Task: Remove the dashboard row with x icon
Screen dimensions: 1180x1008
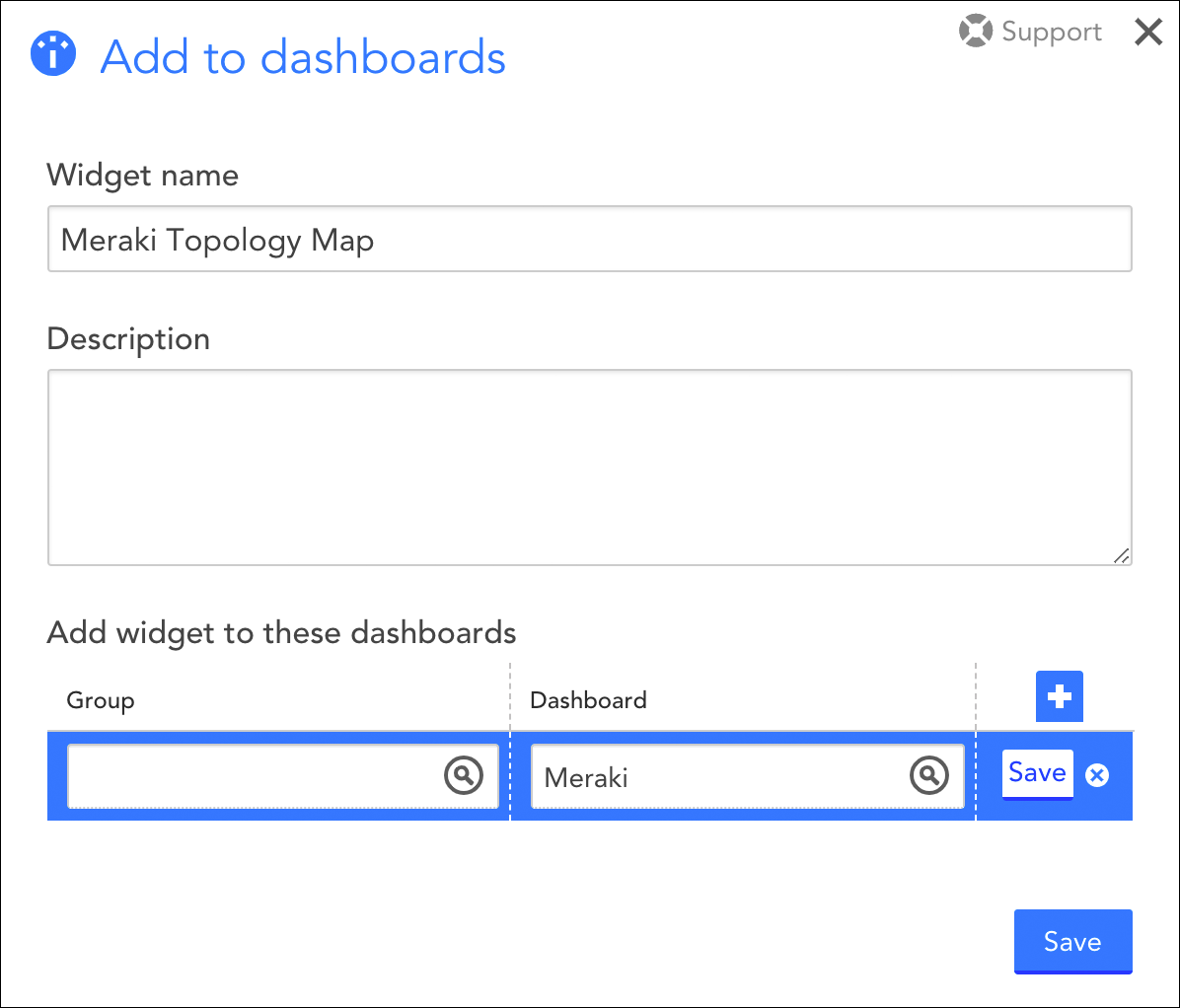Action: [x=1097, y=775]
